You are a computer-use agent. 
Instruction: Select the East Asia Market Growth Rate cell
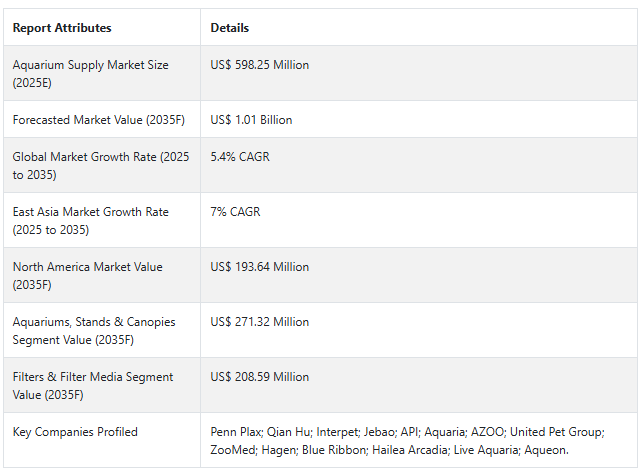coord(91,220)
